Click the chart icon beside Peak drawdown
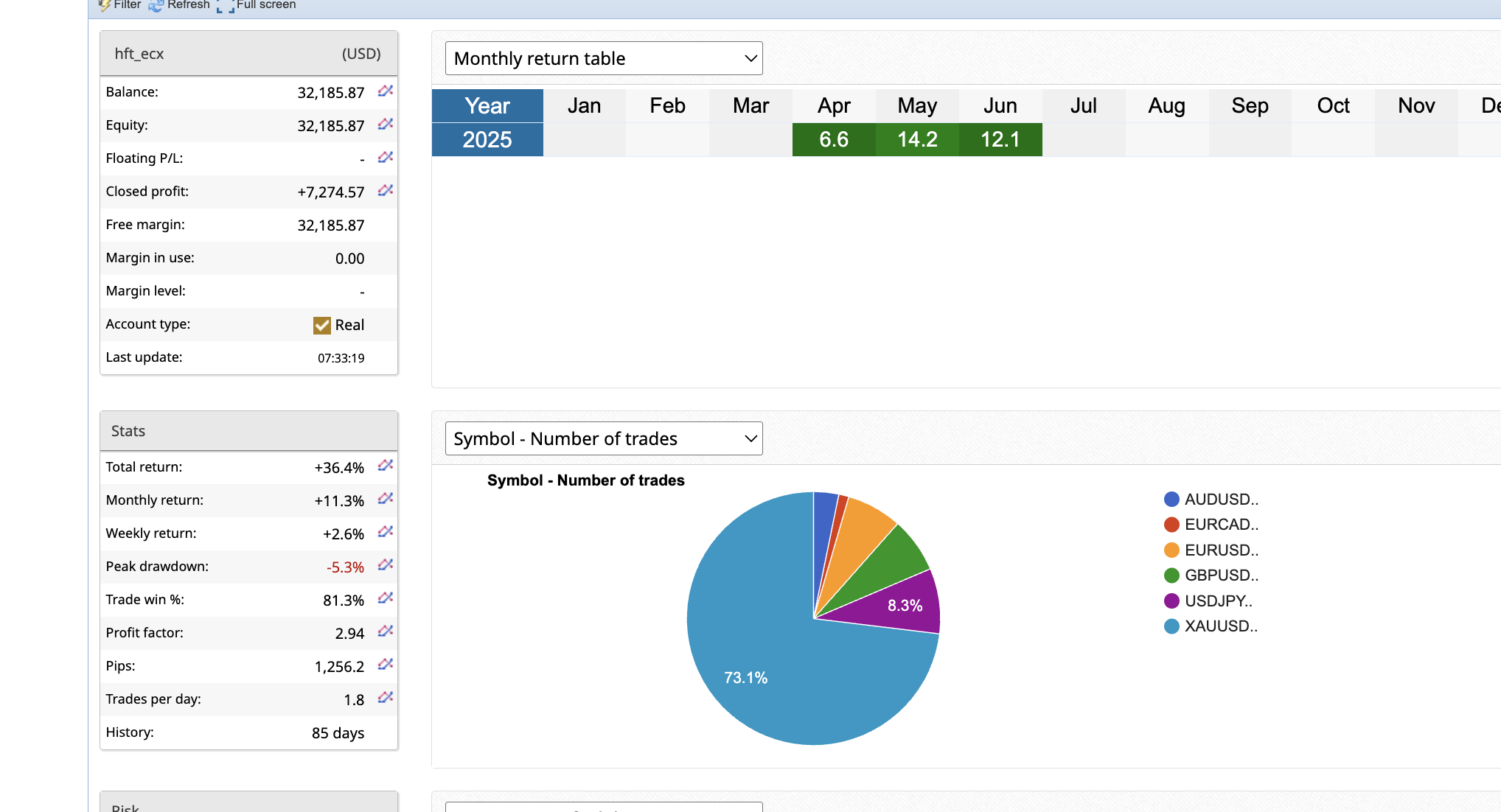The image size is (1501, 812). (x=385, y=566)
